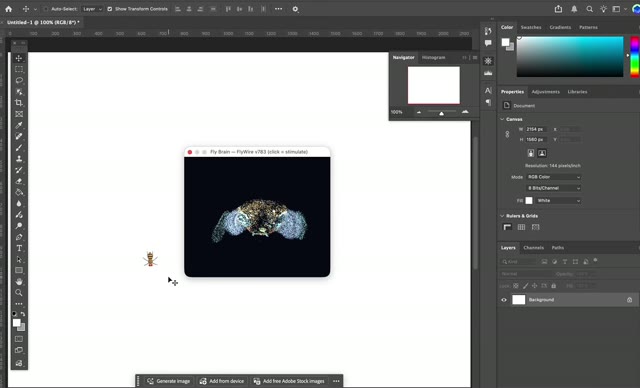Select the Blur tool
Viewport: 640px width, 388px height.
coord(19,204)
